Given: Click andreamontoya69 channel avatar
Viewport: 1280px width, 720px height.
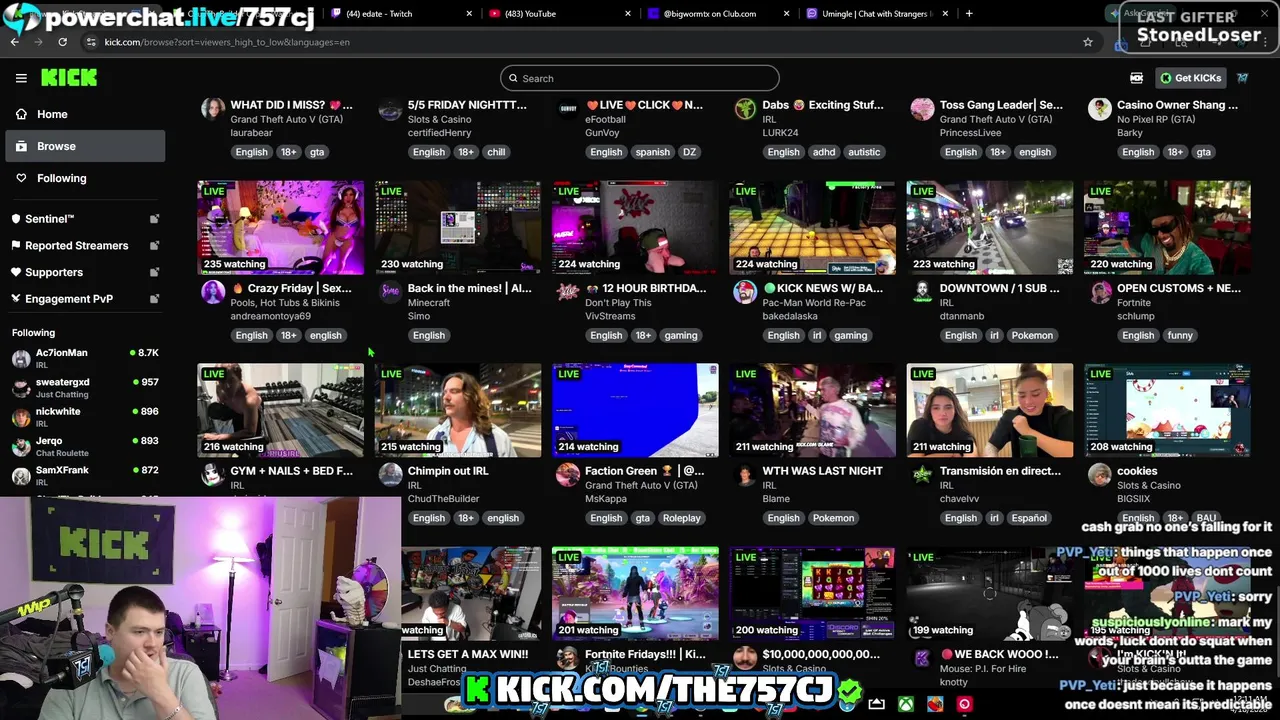Looking at the screenshot, I should click(213, 291).
